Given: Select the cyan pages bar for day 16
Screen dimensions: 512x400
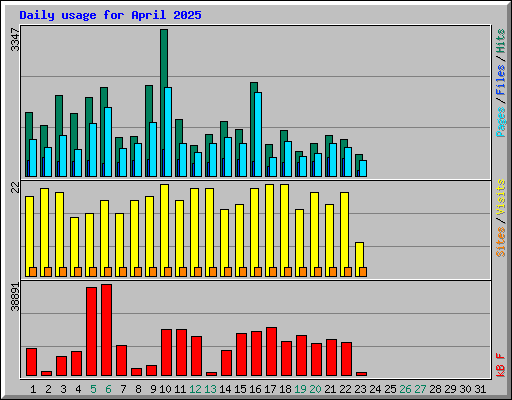Looking at the screenshot, I should [258, 134].
